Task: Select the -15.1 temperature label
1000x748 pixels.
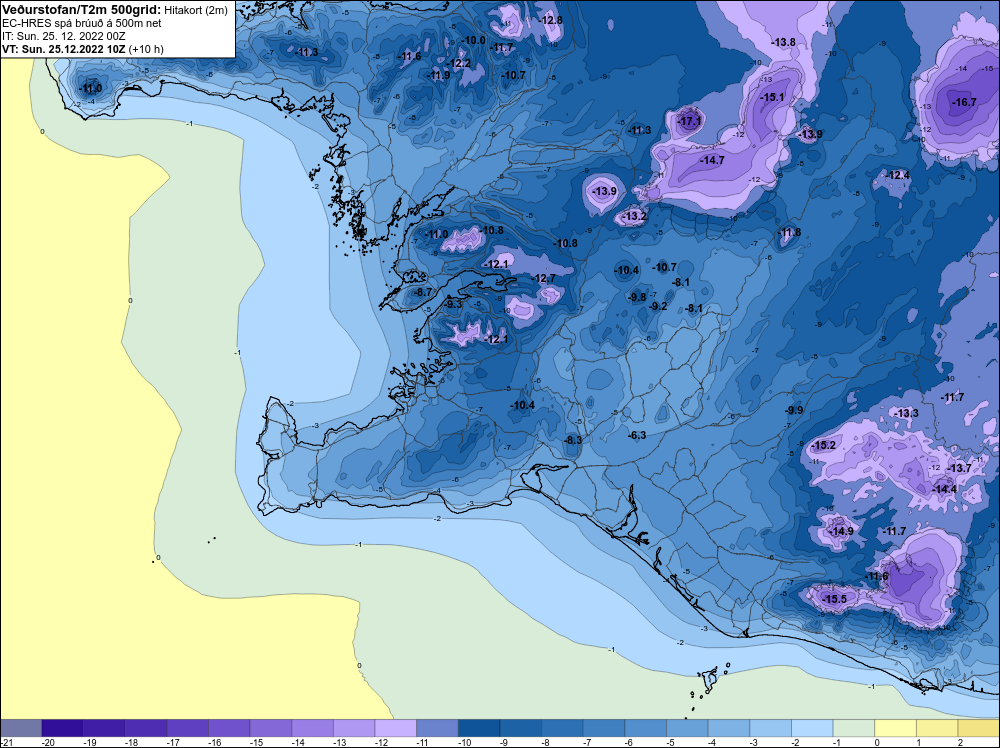Action: [x=772, y=97]
